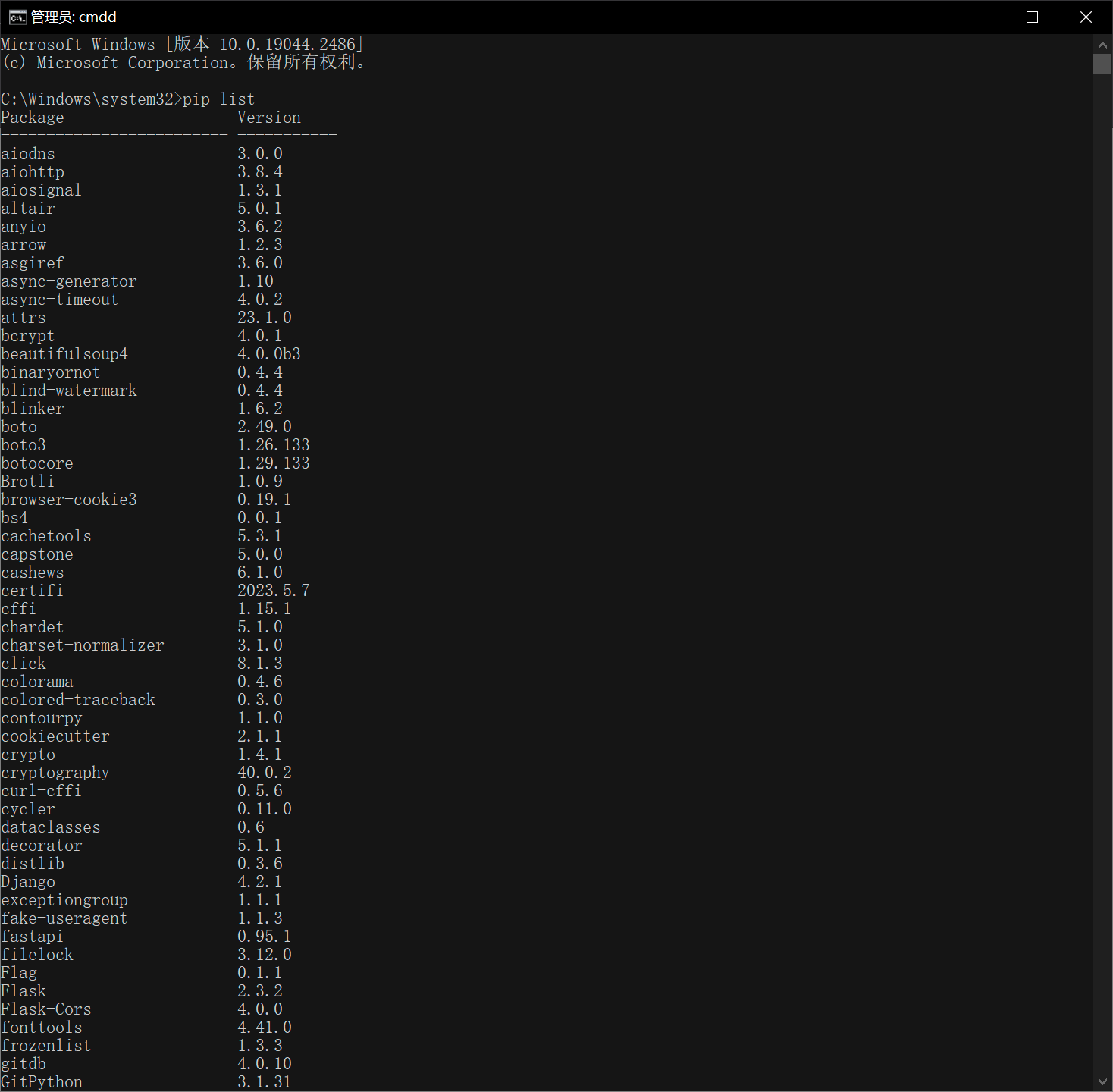
Task: Click the frozenlist package name
Action: pyautogui.click(x=46, y=1046)
